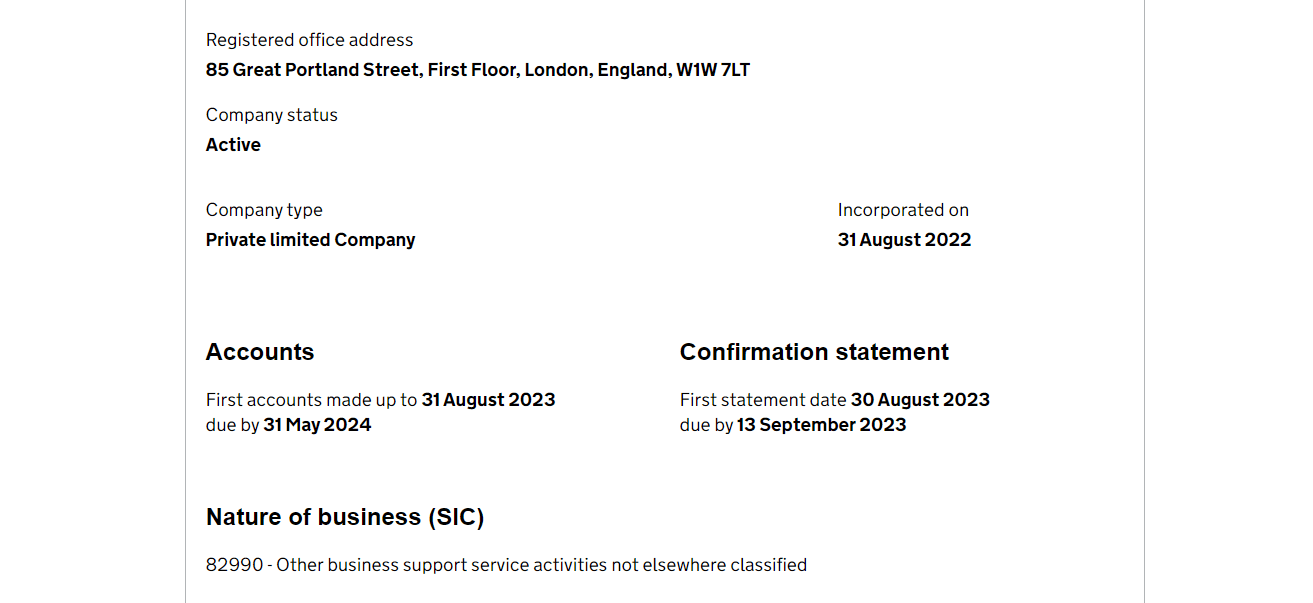Select the Active status value
This screenshot has height=603, width=1313.
point(233,145)
